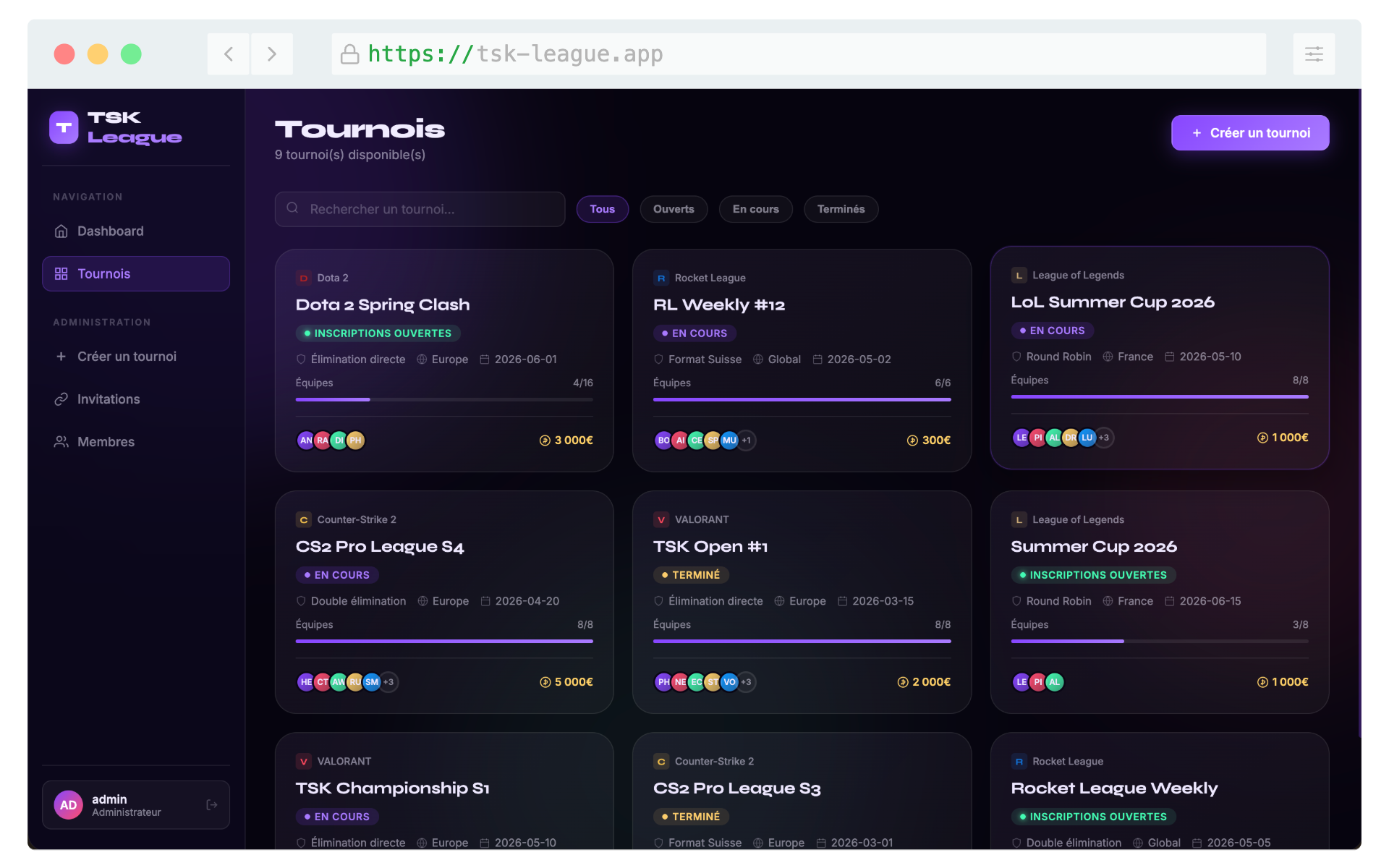The width and height of the screenshot is (1389, 868).
Task: Open the Dashboard home icon
Action: pos(61,231)
